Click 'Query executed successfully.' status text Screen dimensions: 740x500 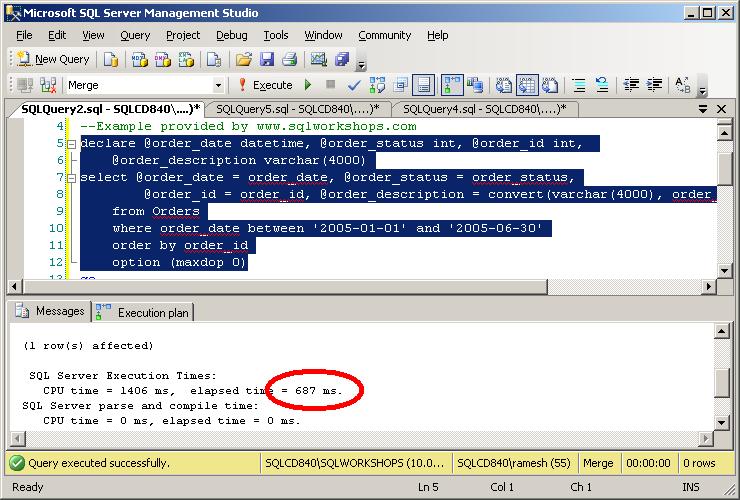click(x=98, y=463)
